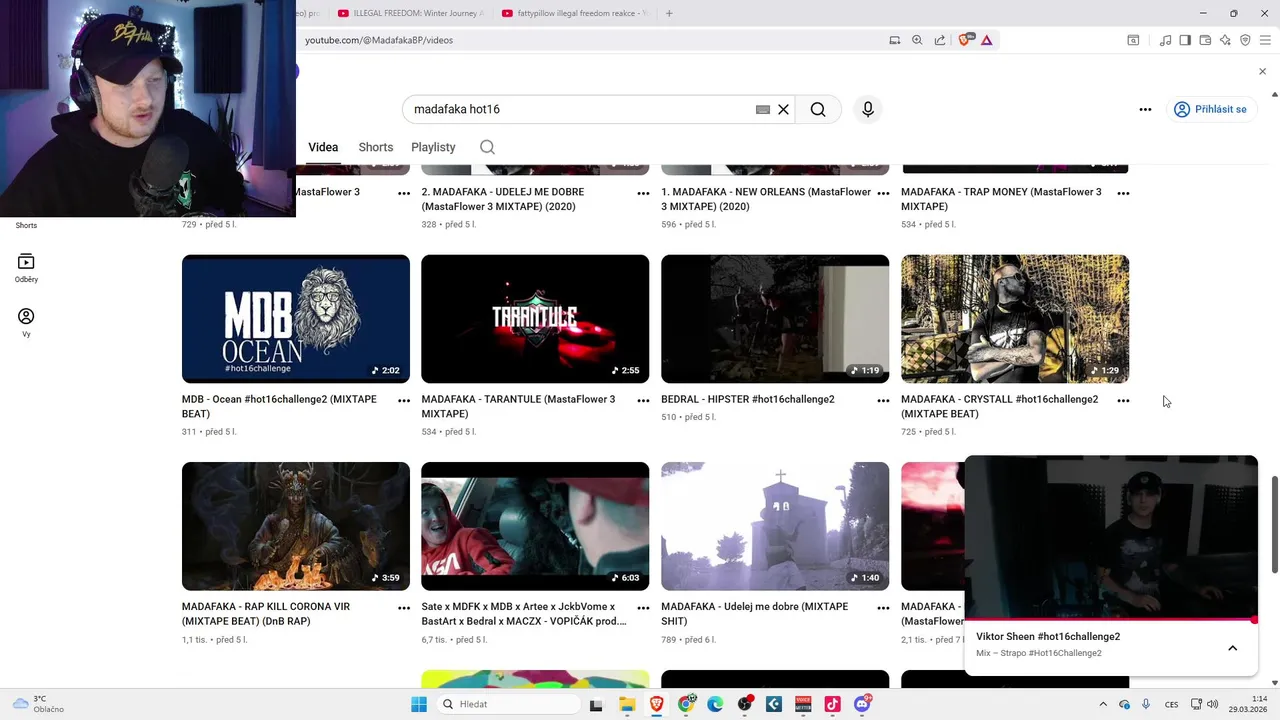Click the zoom magnifier icon in address bar

click(917, 40)
